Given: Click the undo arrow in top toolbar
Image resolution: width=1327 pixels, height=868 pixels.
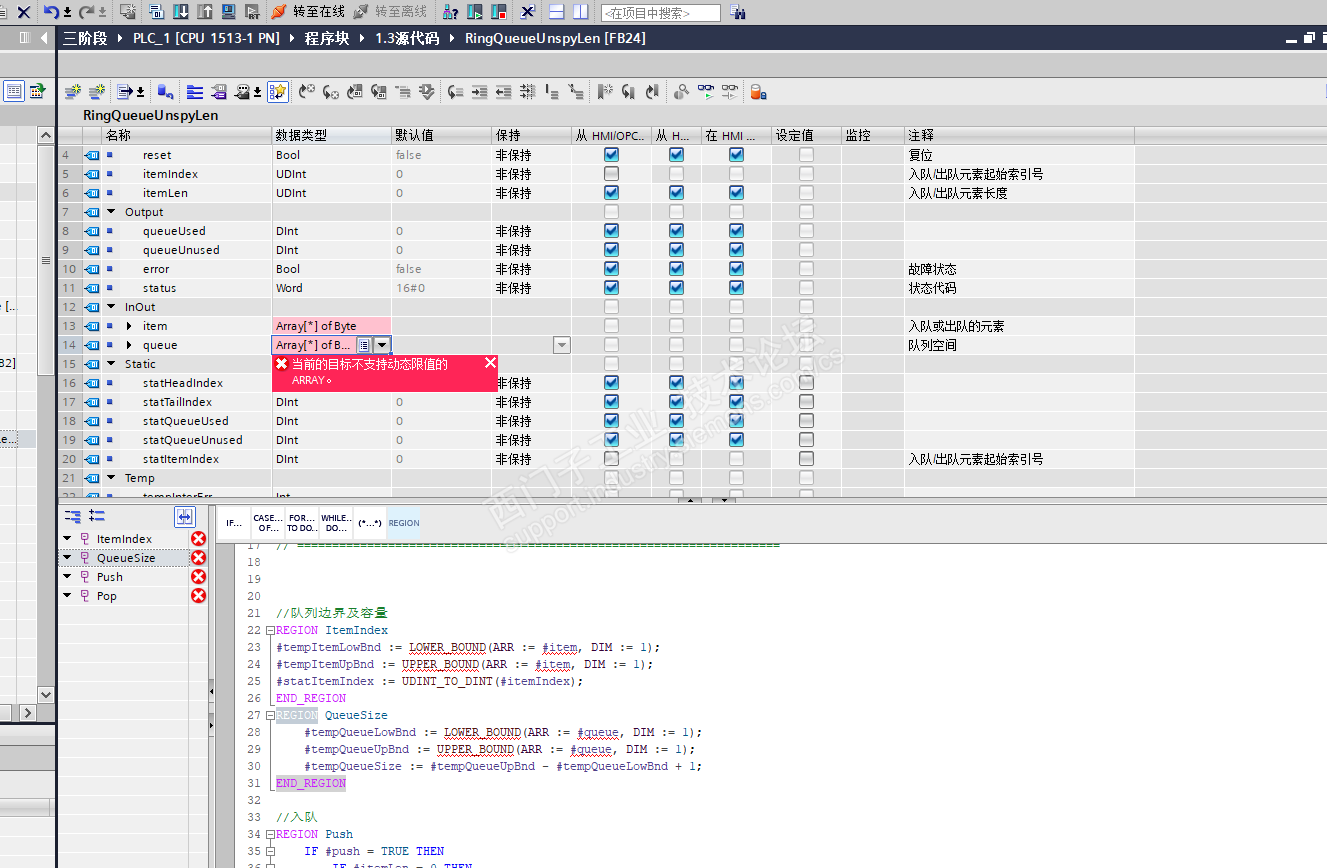Looking at the screenshot, I should 51,12.
